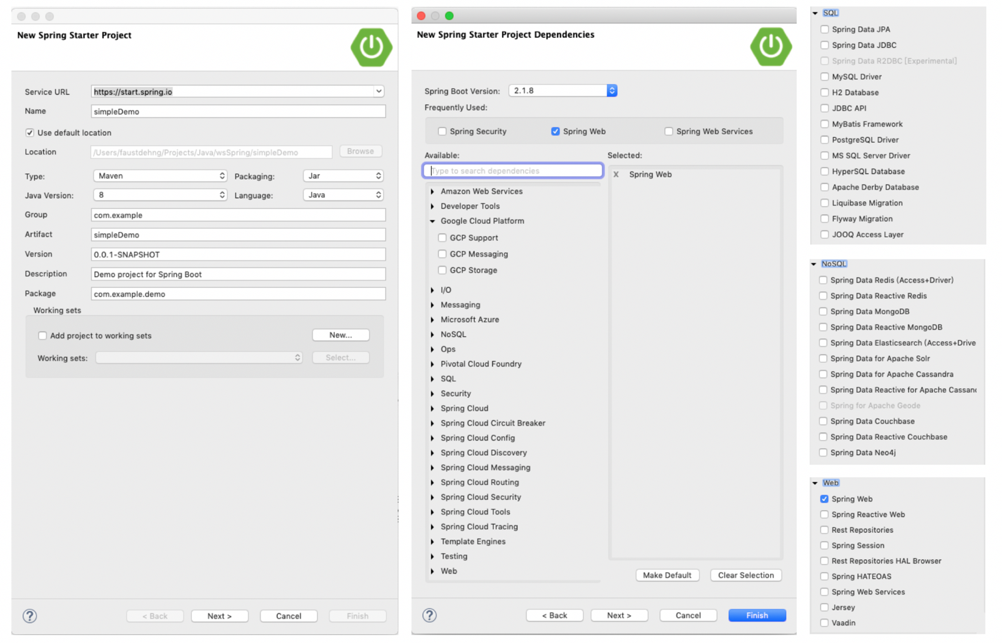
Task: Open the Java Version dropdown
Action: point(160,195)
